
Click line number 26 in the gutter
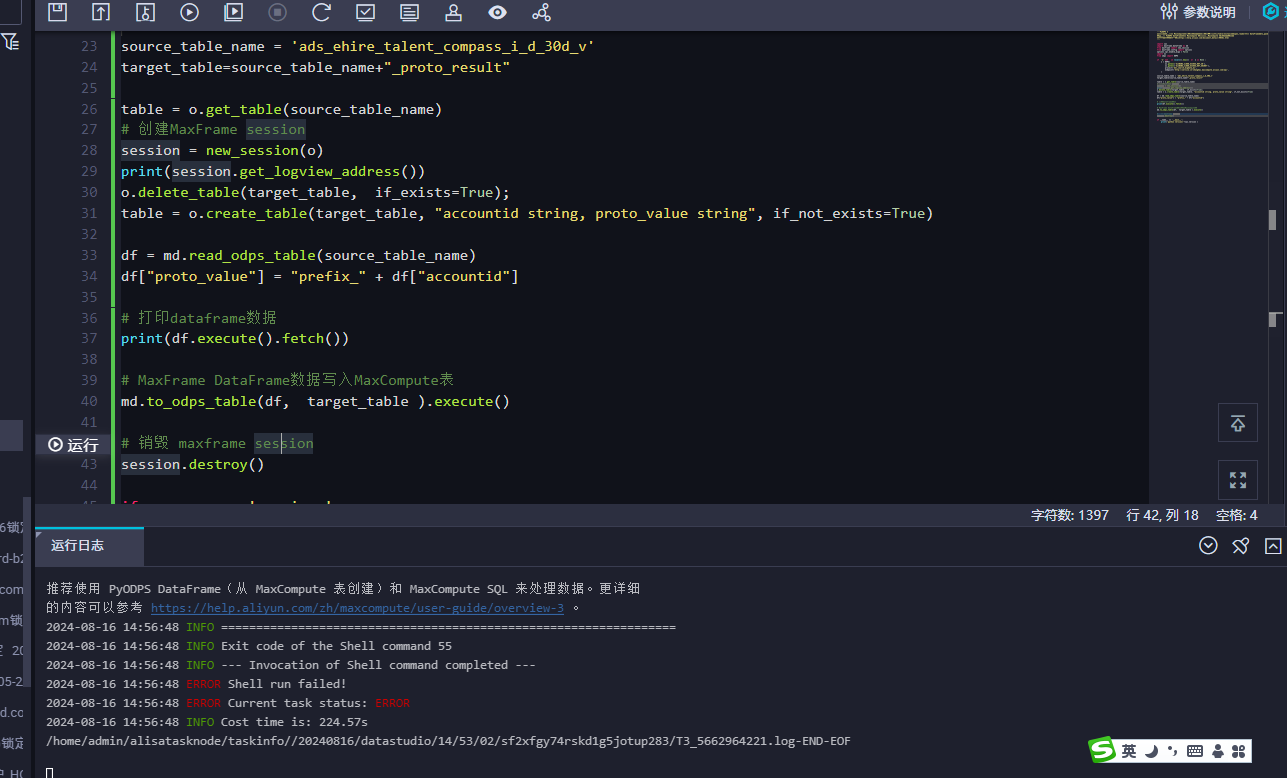89,109
